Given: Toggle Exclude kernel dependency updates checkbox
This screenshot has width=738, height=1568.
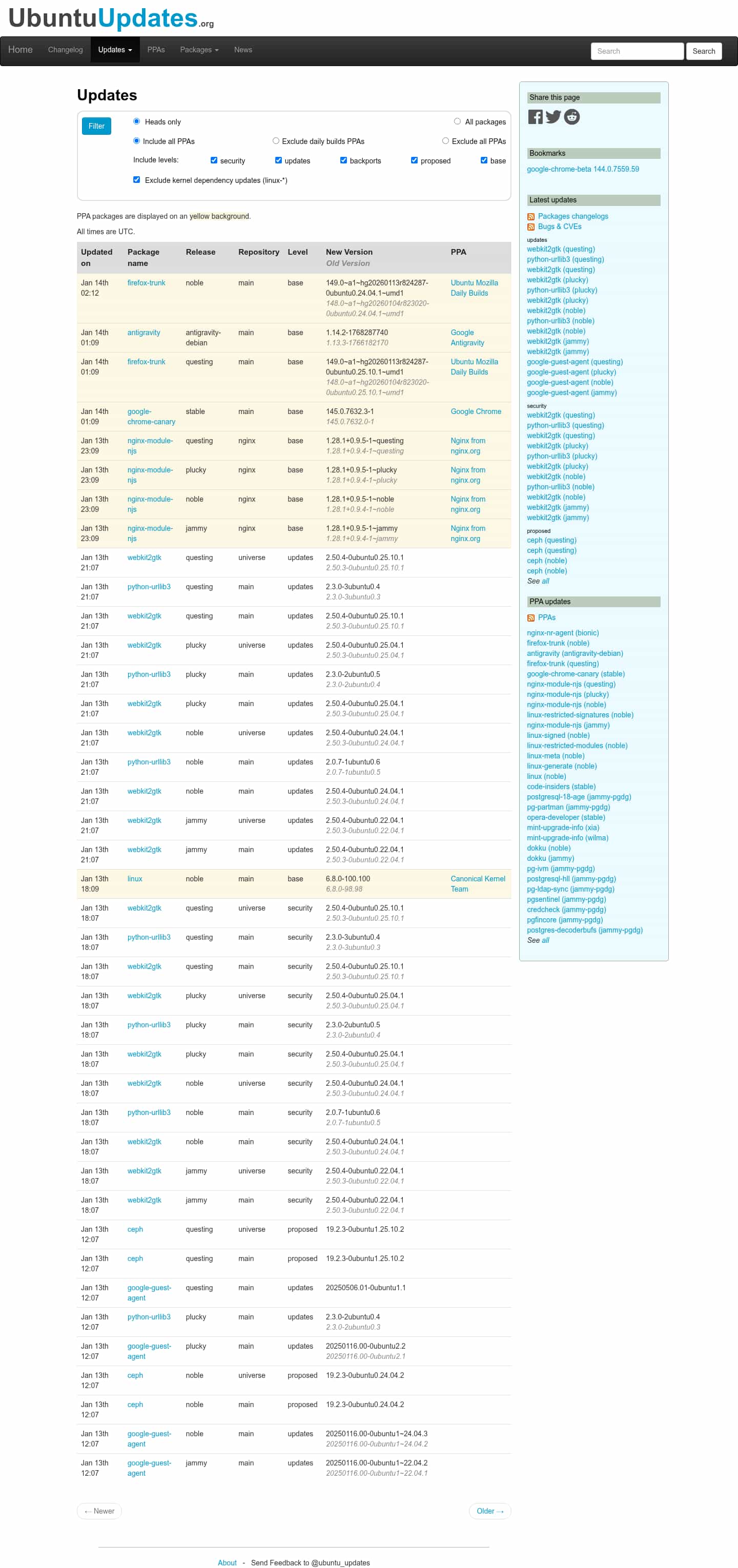Looking at the screenshot, I should (x=136, y=179).
